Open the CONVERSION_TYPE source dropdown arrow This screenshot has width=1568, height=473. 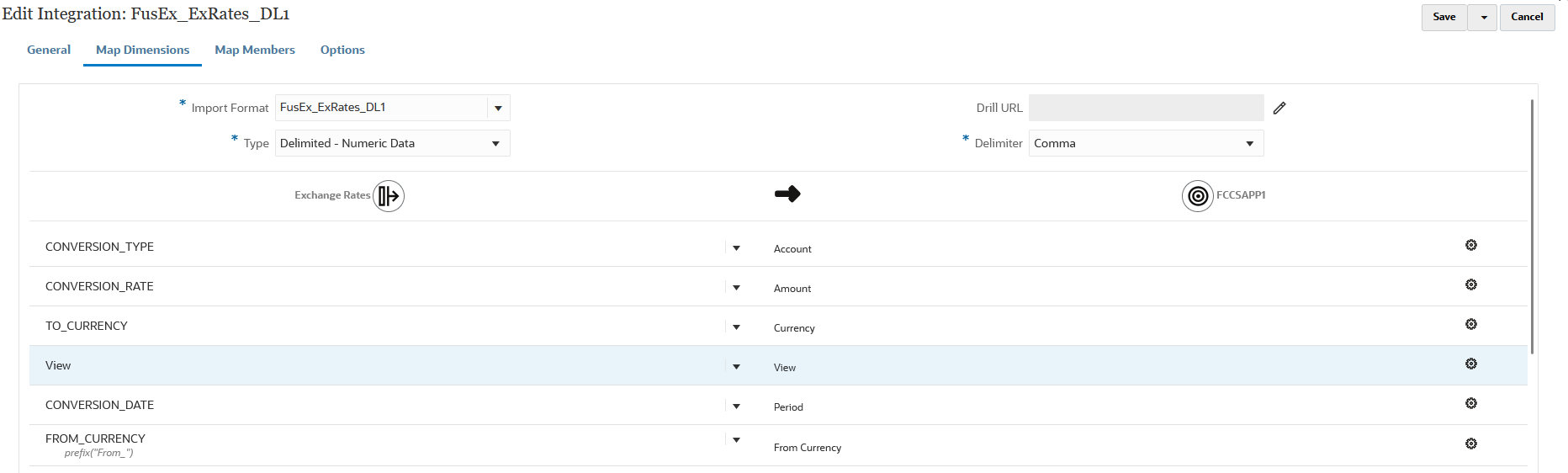coord(736,247)
